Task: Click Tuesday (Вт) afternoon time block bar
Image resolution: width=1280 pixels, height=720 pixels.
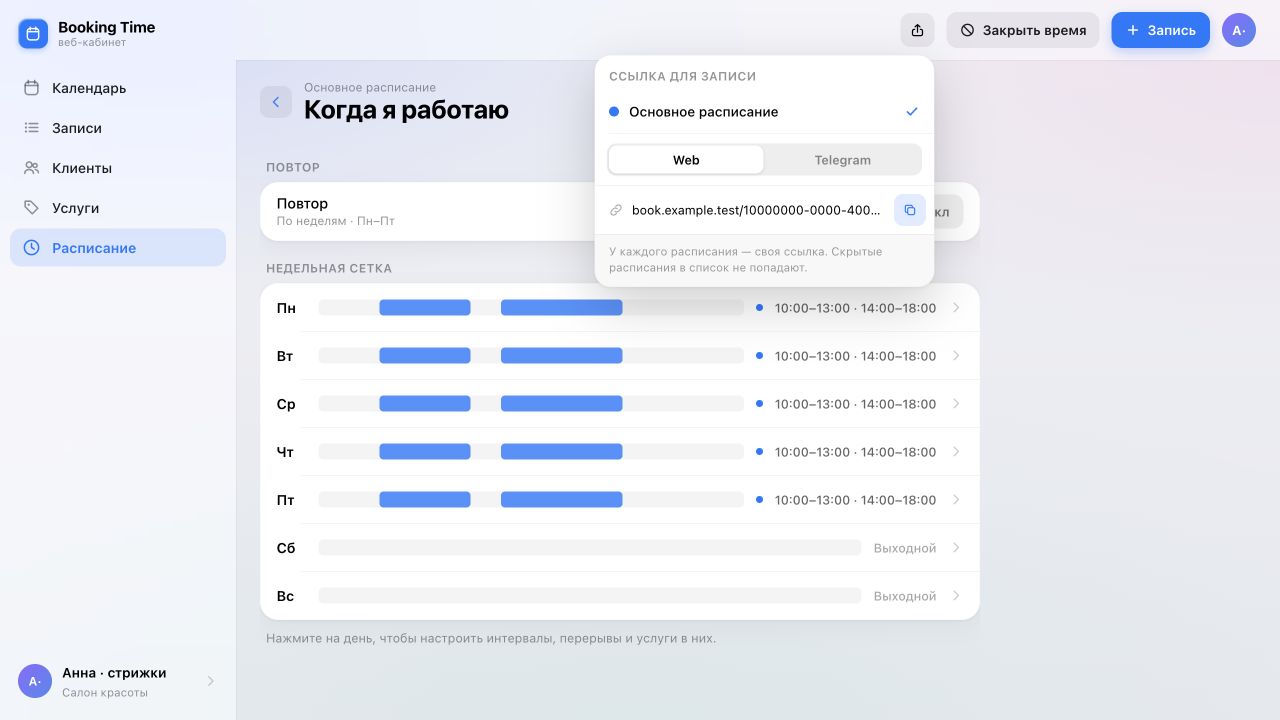Action: tap(562, 356)
